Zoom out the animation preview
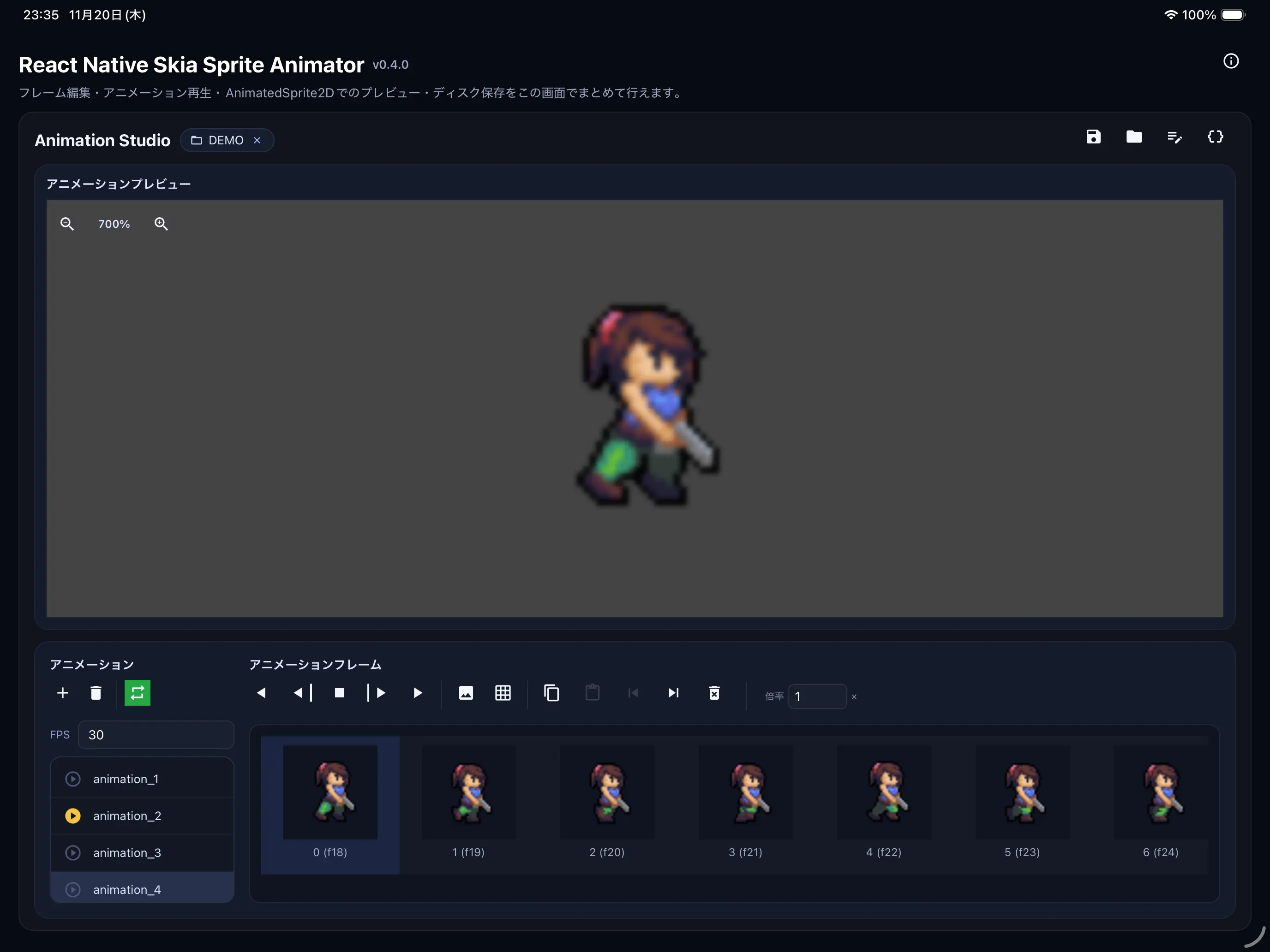The image size is (1270, 952). click(x=67, y=224)
